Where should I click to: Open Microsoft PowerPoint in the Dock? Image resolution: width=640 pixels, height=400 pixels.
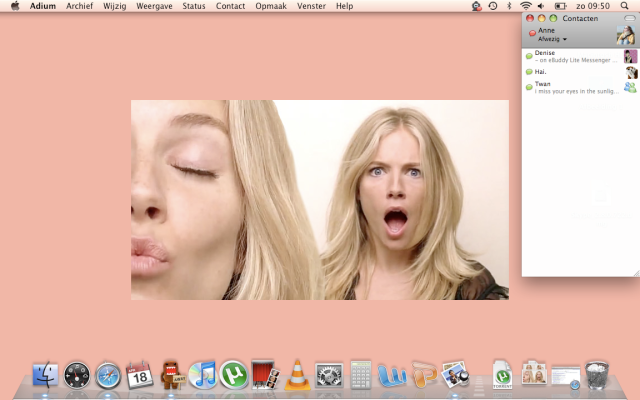(424, 375)
